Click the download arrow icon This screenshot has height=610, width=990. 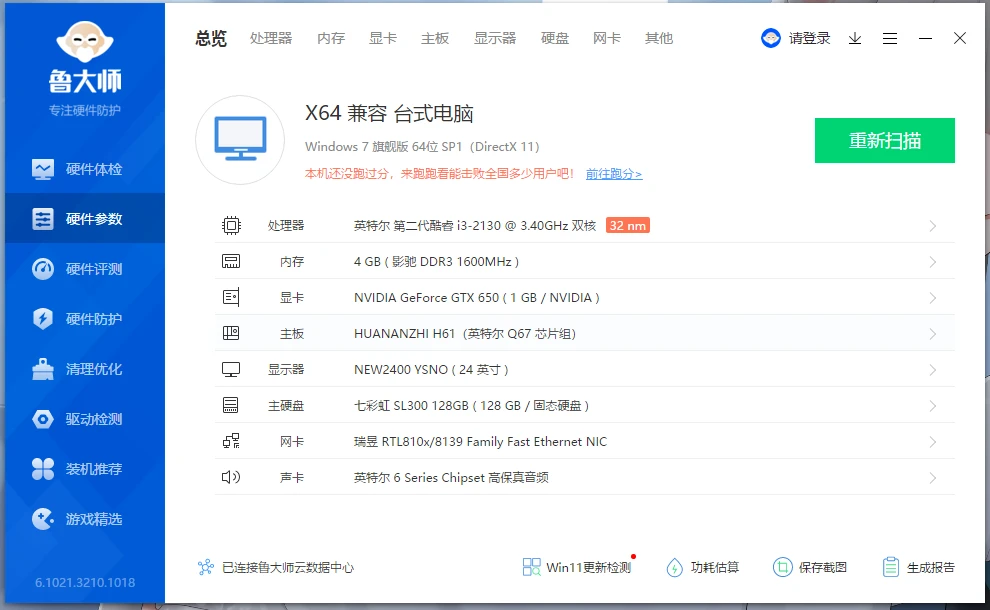(x=855, y=39)
